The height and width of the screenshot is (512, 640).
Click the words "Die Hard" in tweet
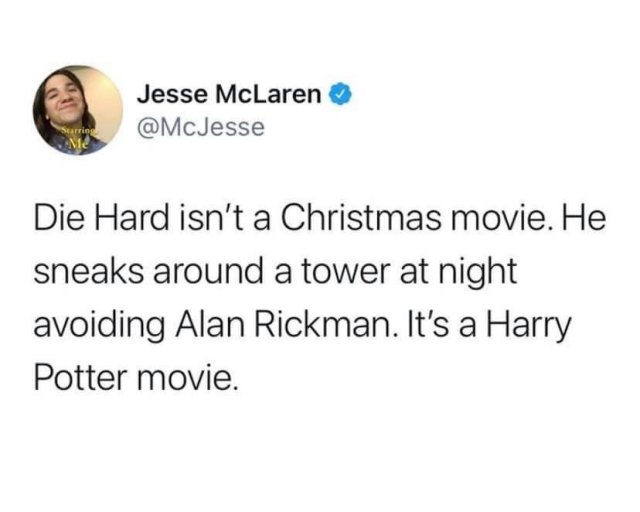tap(101, 217)
